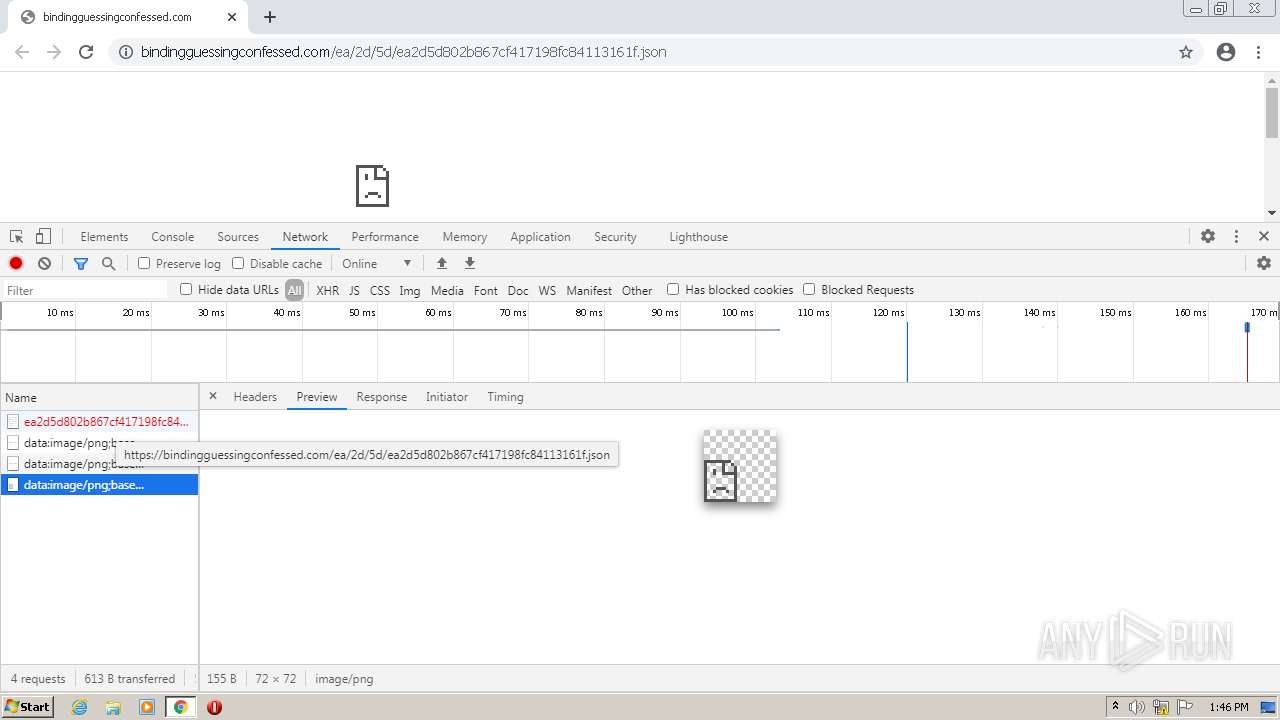Screen dimensions: 1280x720
Task: Open Network panel settings gear
Action: coord(1264,263)
